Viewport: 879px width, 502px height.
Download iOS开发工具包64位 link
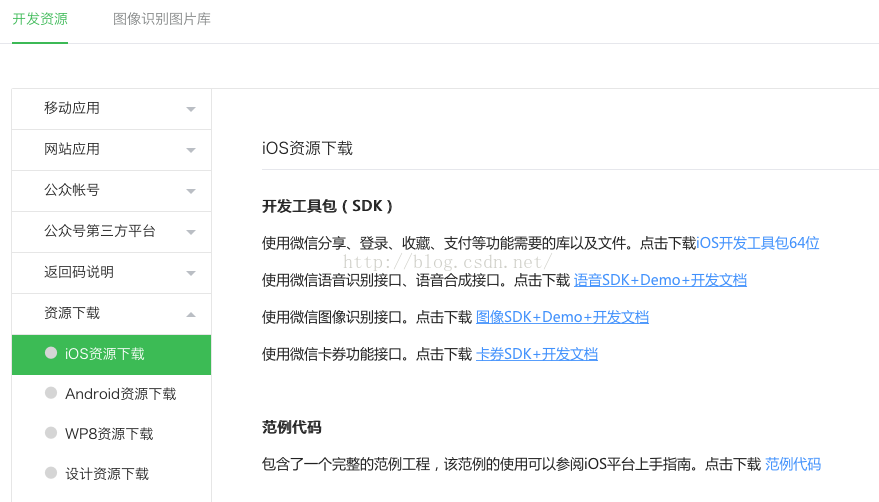tap(757, 243)
